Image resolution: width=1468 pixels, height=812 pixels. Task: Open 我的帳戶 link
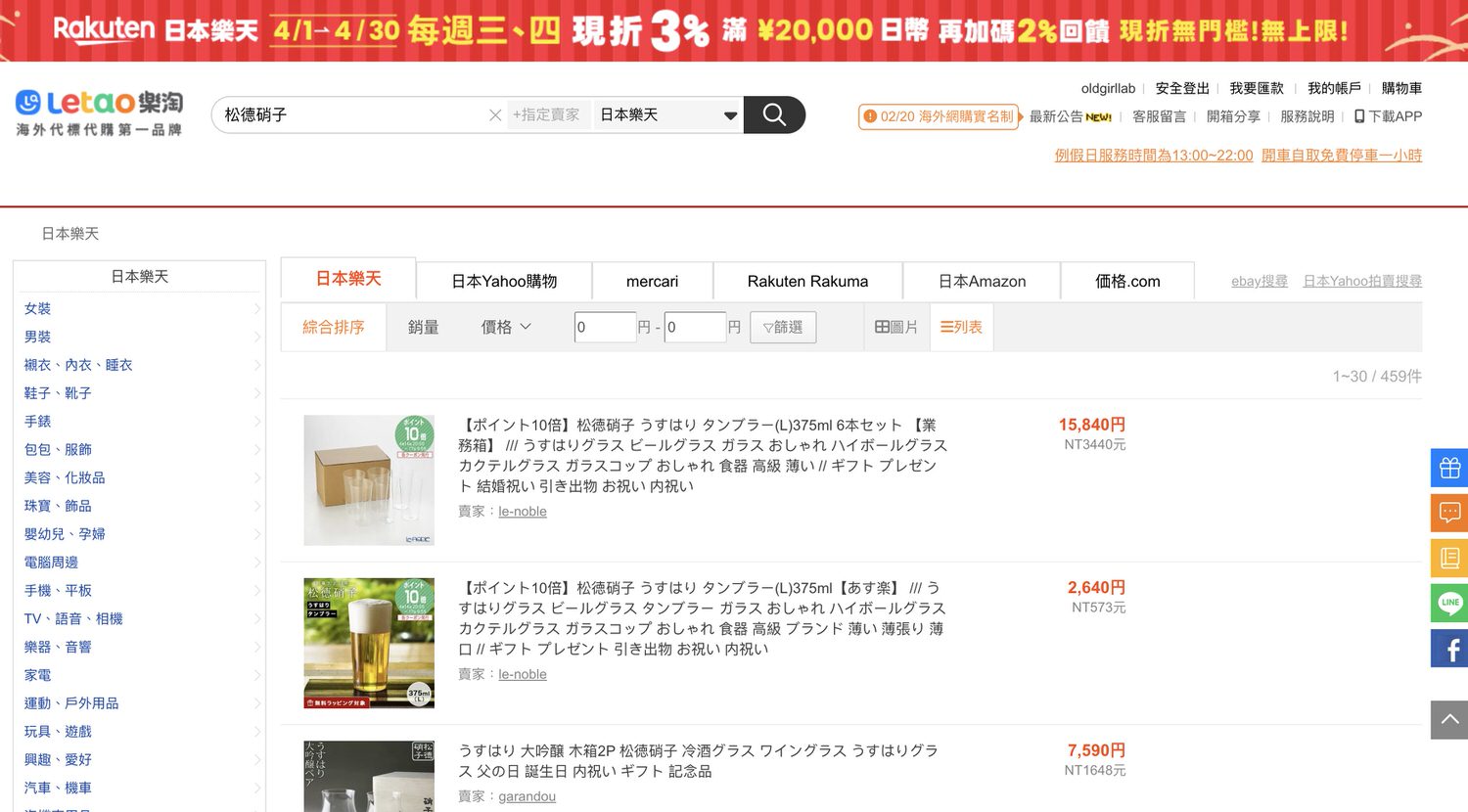1334,88
